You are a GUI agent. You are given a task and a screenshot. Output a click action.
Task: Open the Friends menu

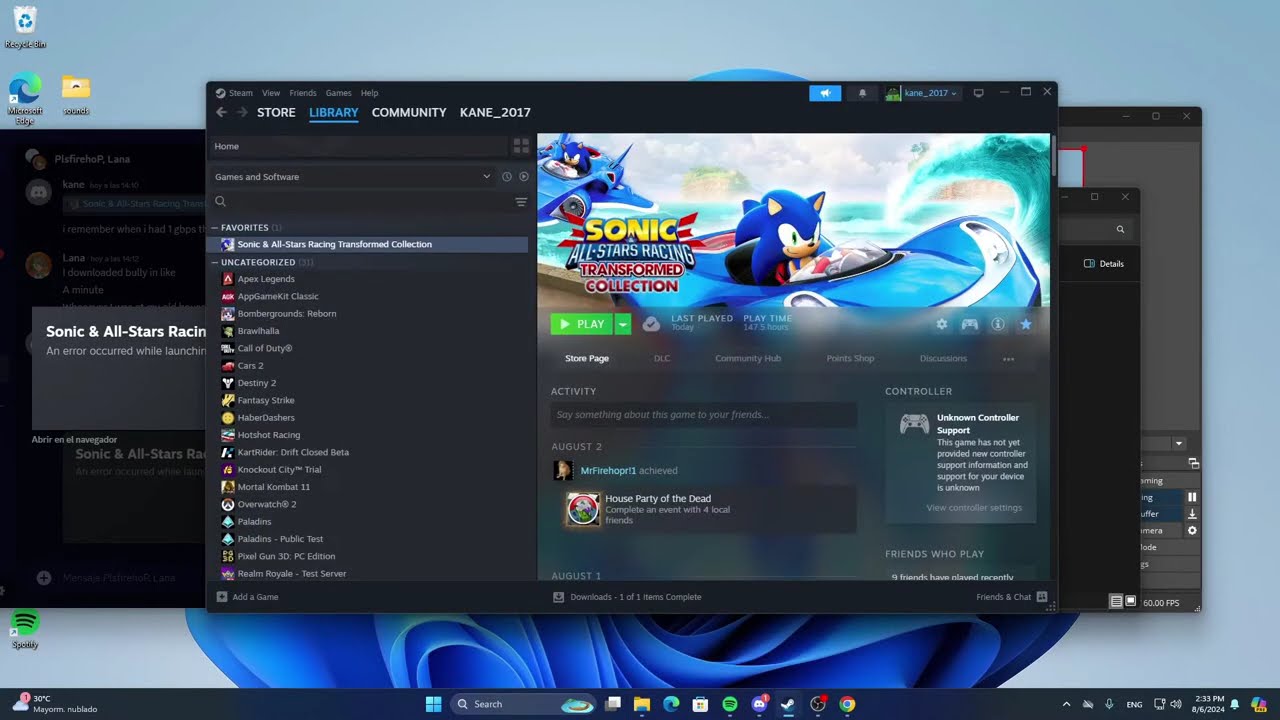(x=303, y=93)
